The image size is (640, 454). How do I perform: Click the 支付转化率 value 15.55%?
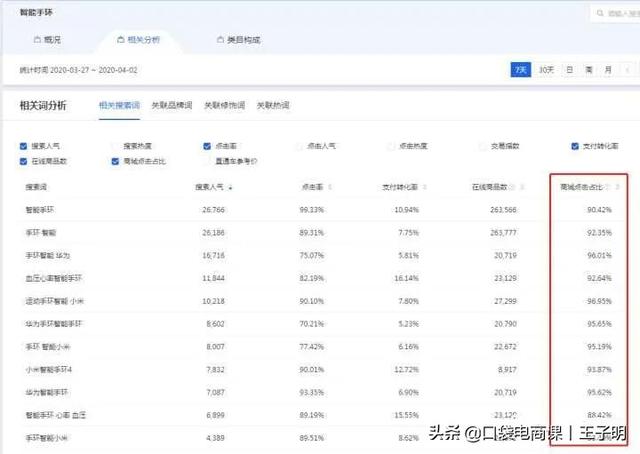pos(407,415)
